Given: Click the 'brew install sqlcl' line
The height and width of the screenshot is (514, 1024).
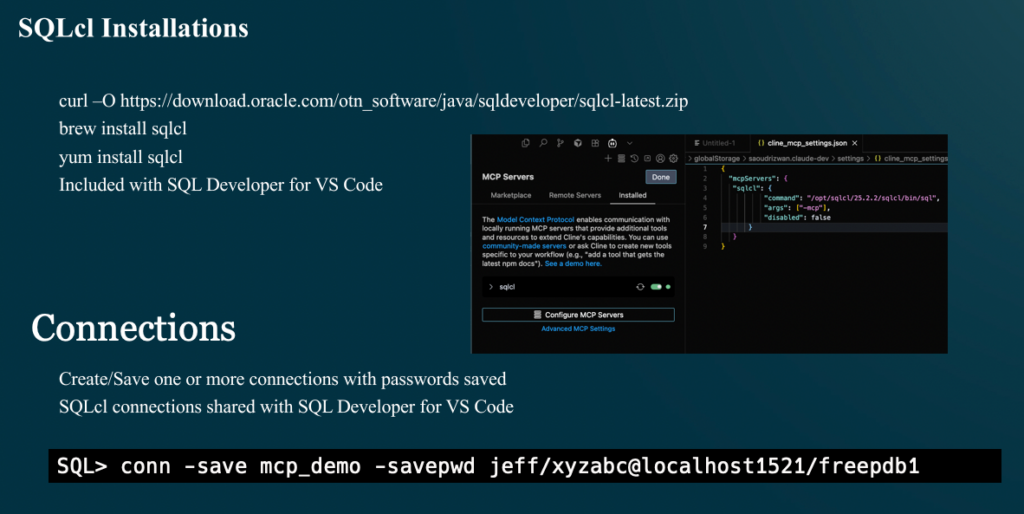Looking at the screenshot, I should click(123, 129).
